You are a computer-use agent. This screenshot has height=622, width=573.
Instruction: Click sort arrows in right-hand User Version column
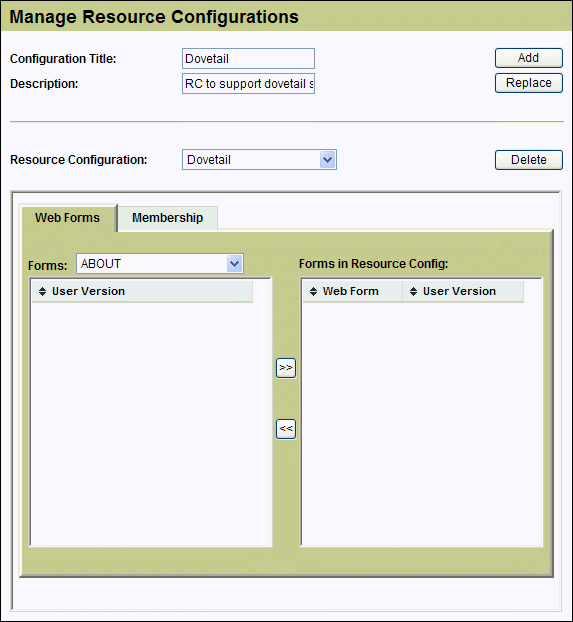click(413, 292)
